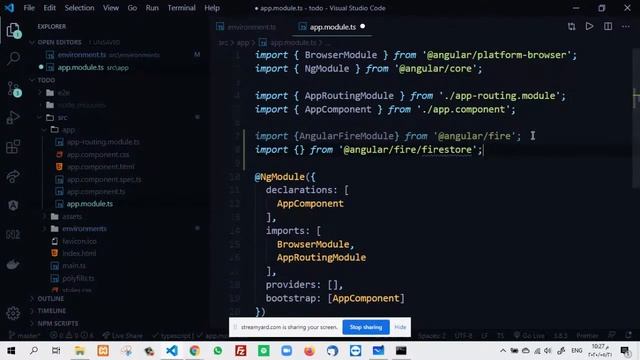The image size is (640, 360).
Task: Open polyfills.ts in the file tree
Action: coord(78,278)
